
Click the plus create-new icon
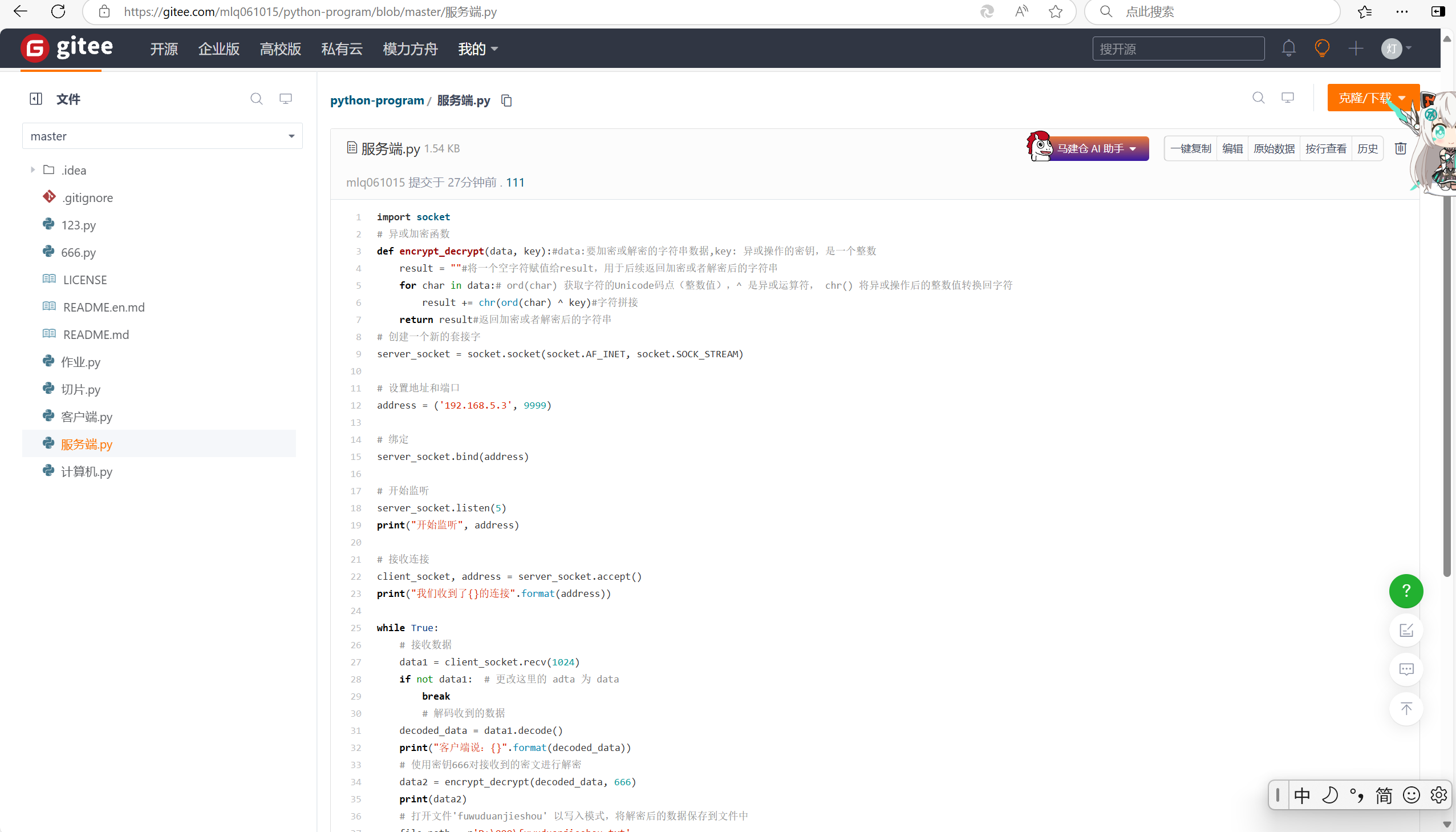[1356, 49]
